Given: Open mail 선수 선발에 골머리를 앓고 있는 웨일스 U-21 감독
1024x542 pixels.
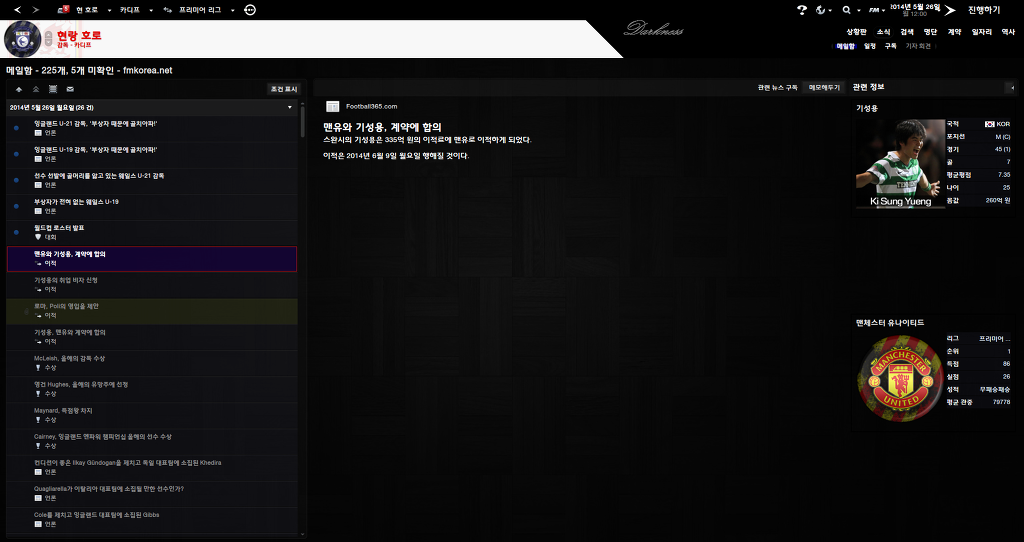Looking at the screenshot, I should point(152,180).
